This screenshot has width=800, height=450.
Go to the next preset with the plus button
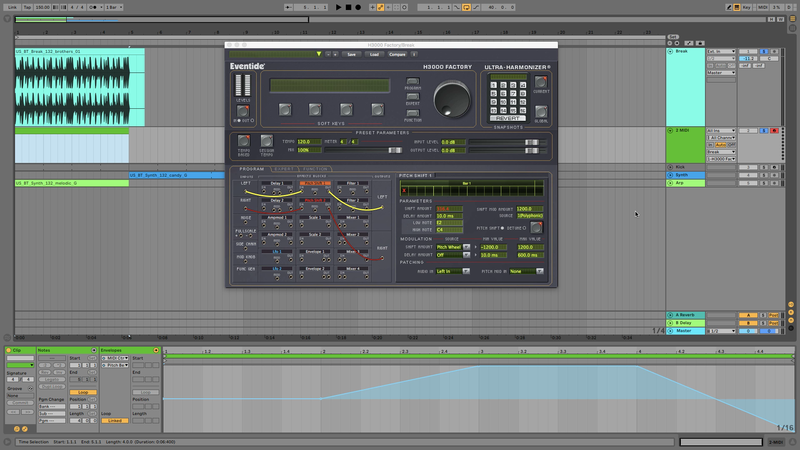tap(335, 54)
